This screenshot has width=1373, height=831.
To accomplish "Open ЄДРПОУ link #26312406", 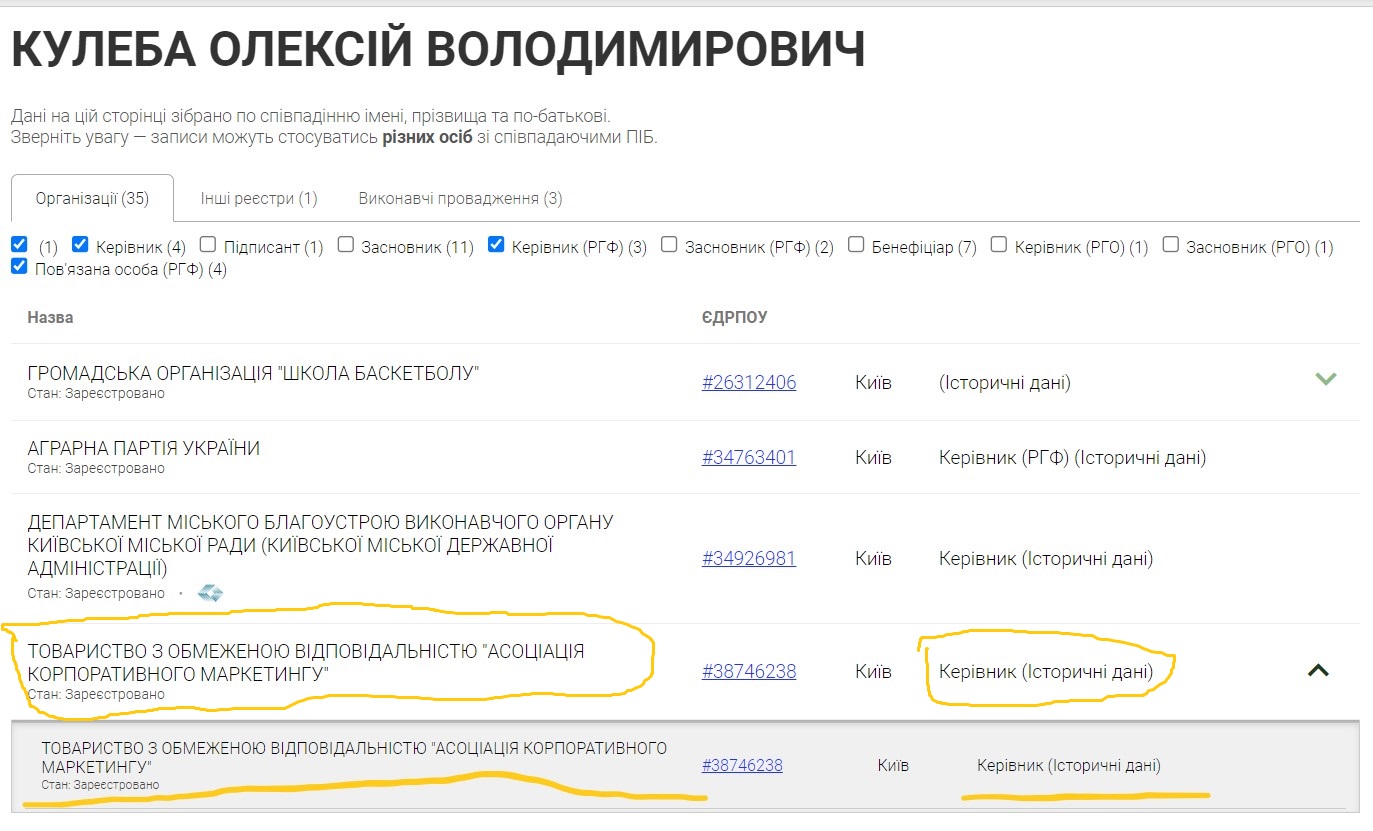I will (748, 383).
